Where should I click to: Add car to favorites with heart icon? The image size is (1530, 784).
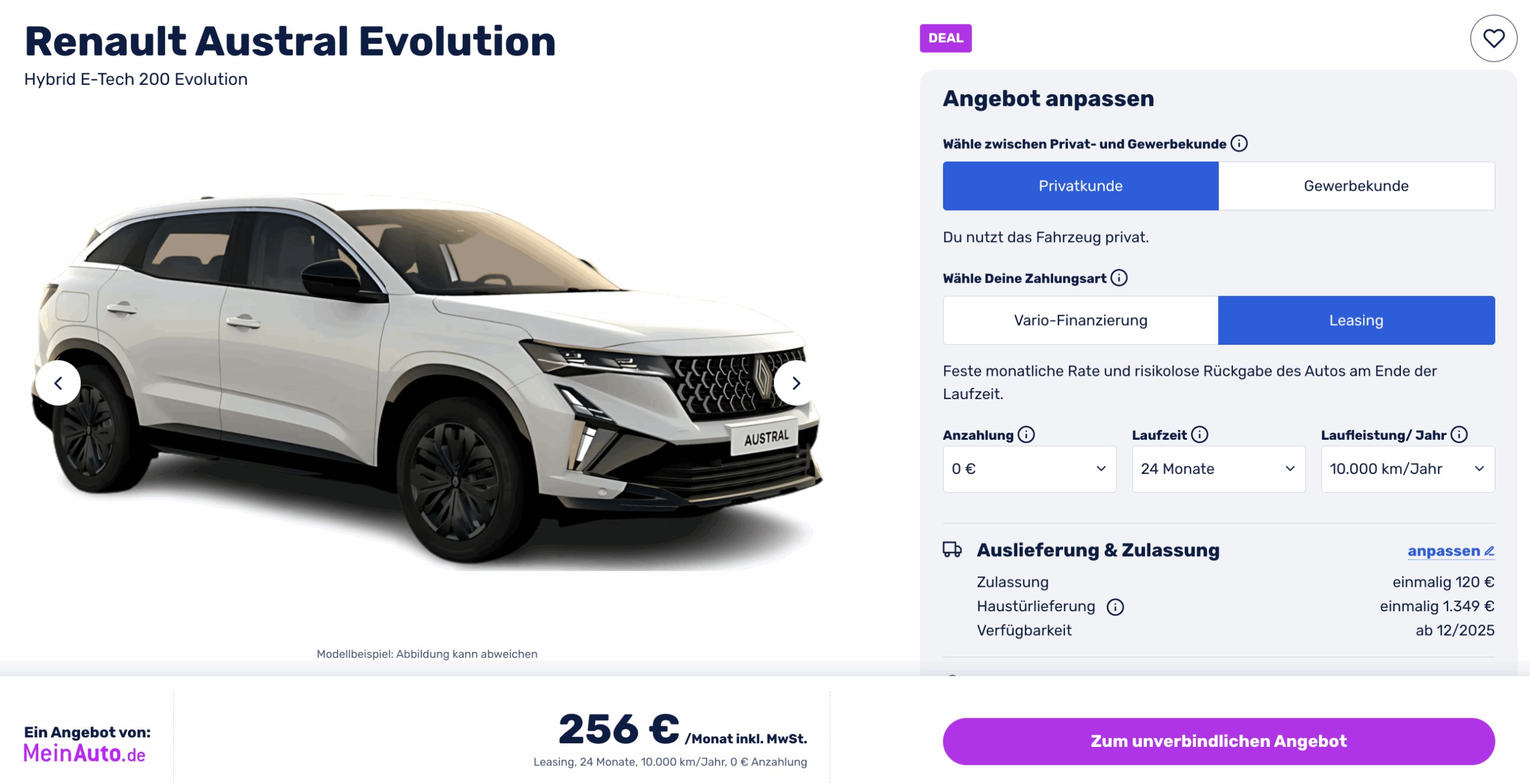pyautogui.click(x=1493, y=38)
